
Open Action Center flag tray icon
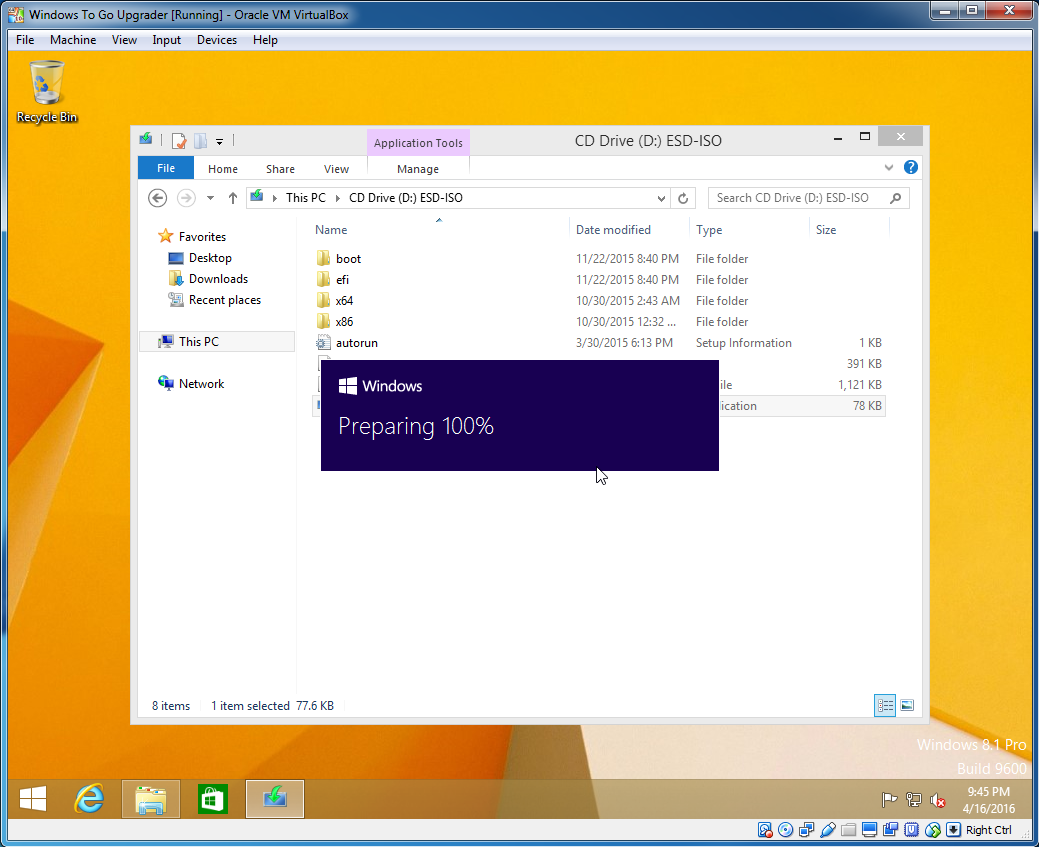click(889, 800)
